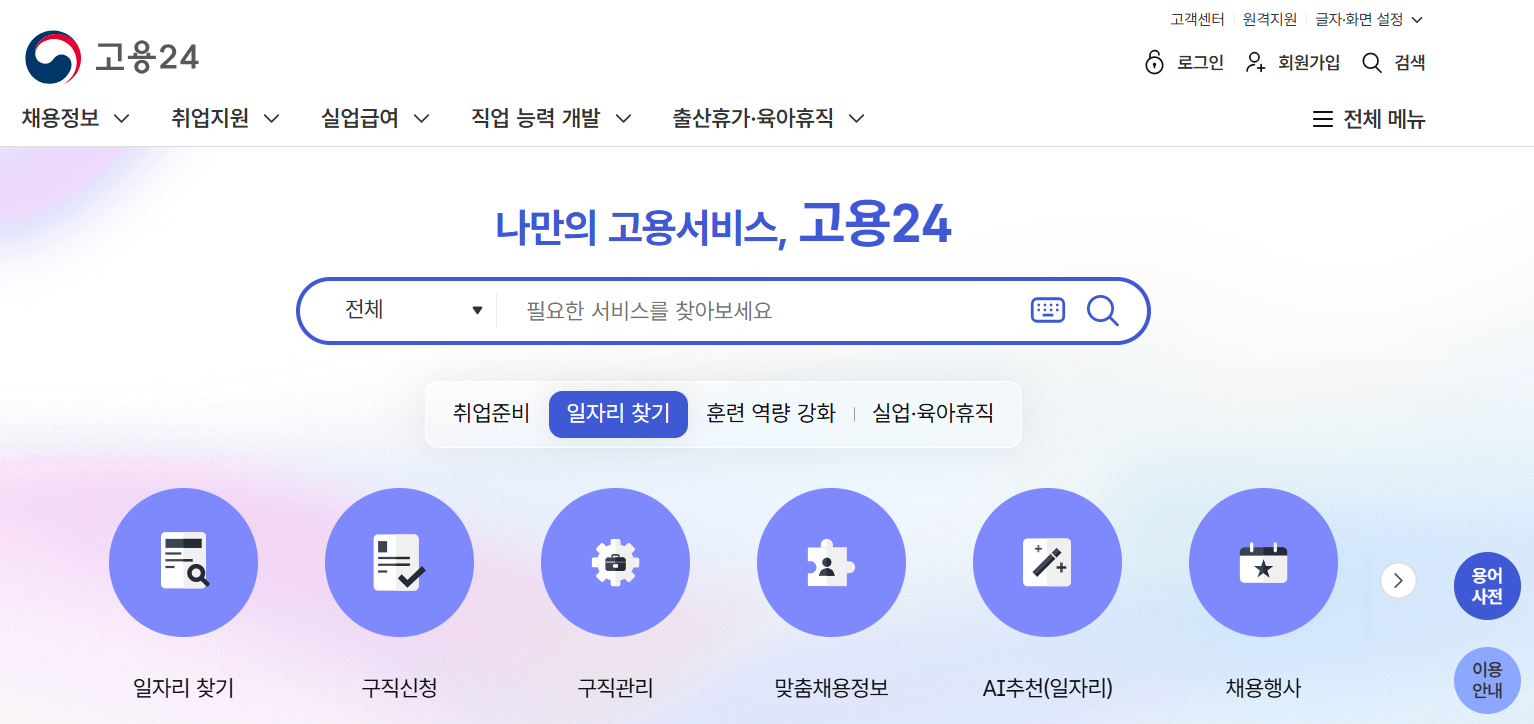Expand the 출산휴가·육아휴직 menu

[768, 119]
